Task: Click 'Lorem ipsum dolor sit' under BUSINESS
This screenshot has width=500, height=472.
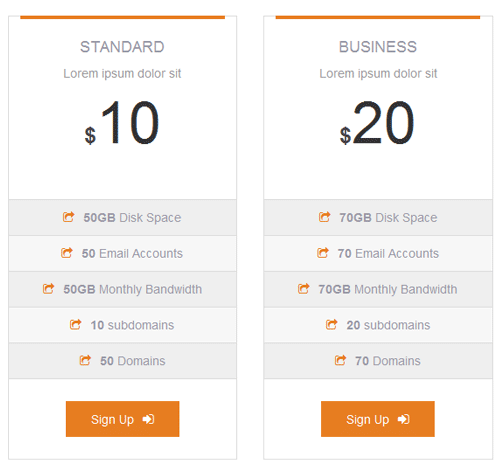Action: (x=378, y=74)
